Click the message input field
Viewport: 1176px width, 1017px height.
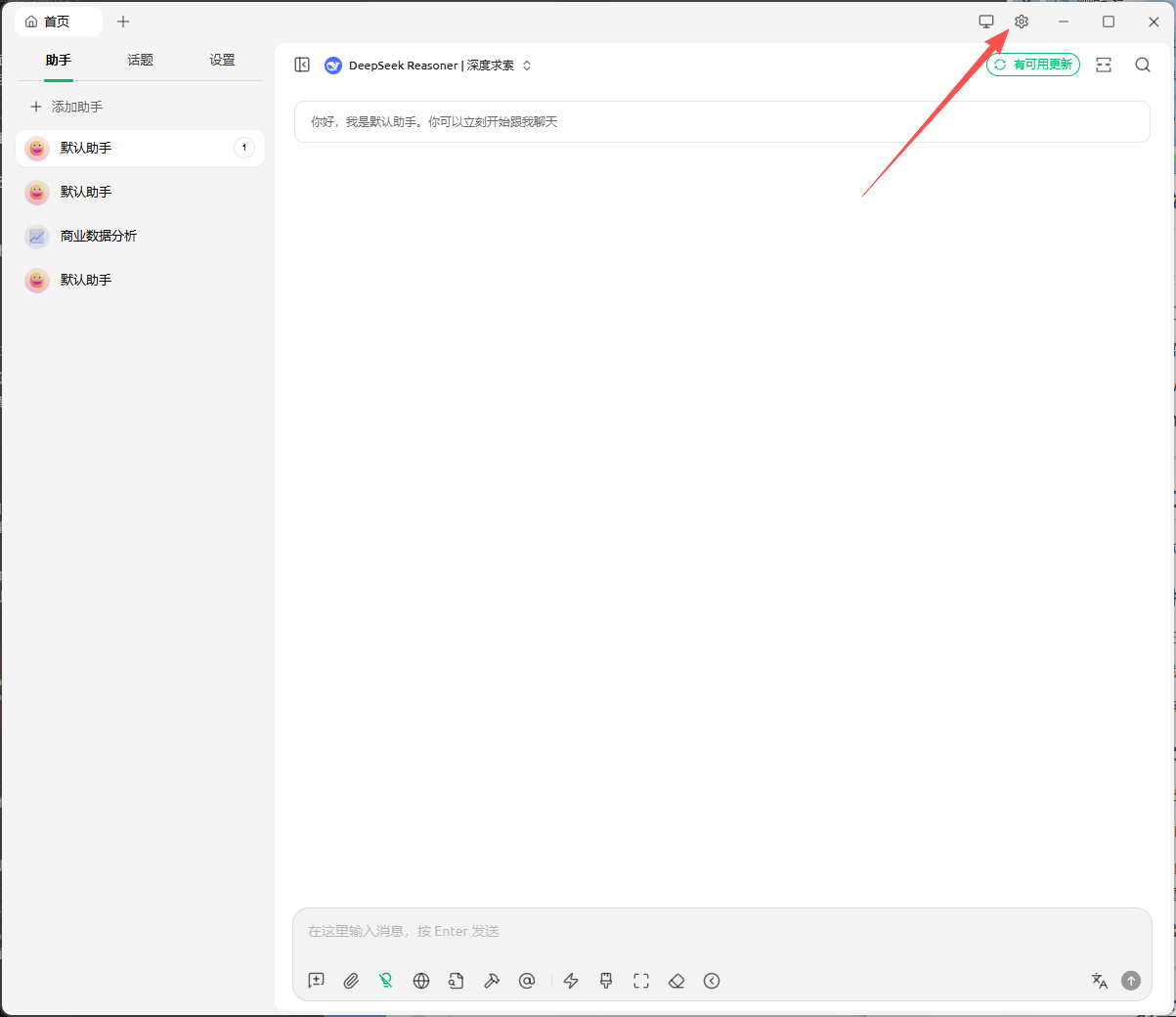(x=721, y=931)
